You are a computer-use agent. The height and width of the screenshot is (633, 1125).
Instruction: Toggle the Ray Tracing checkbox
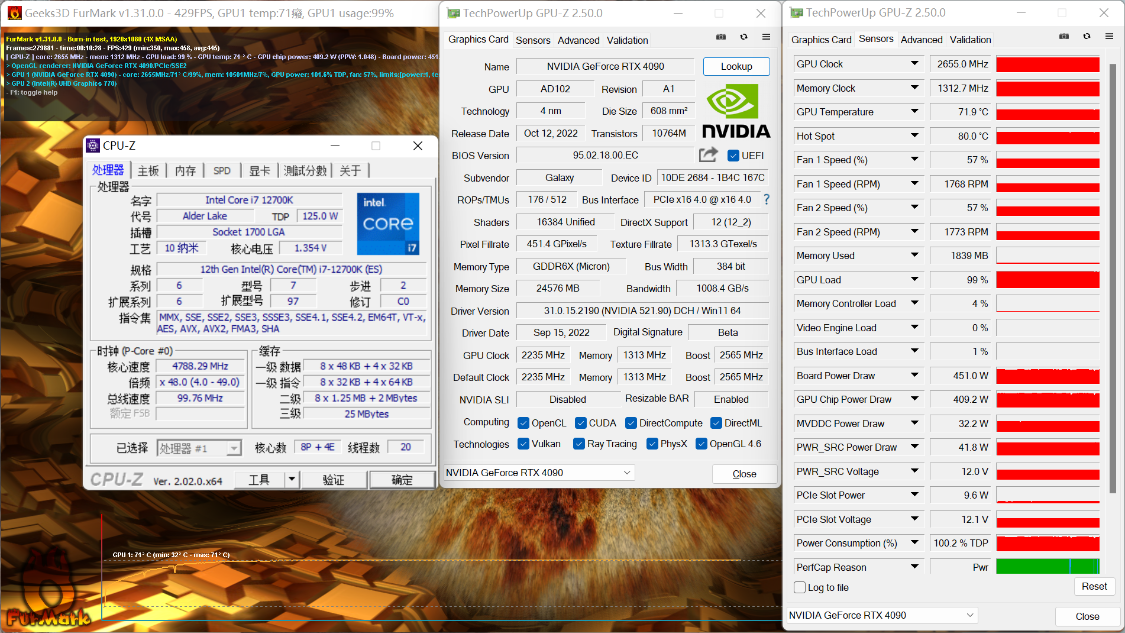pos(580,444)
